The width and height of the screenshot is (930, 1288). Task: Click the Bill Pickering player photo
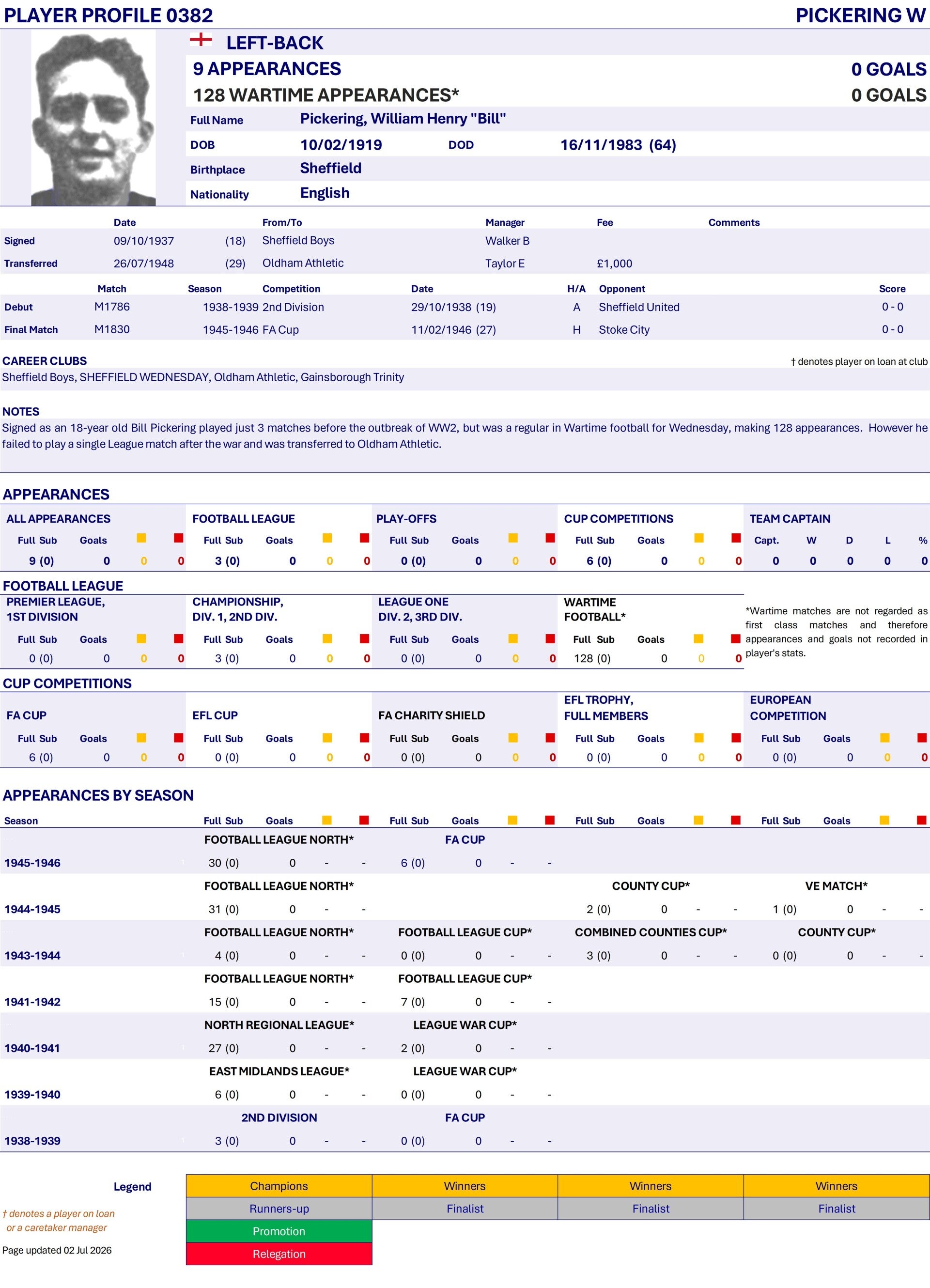click(x=93, y=118)
